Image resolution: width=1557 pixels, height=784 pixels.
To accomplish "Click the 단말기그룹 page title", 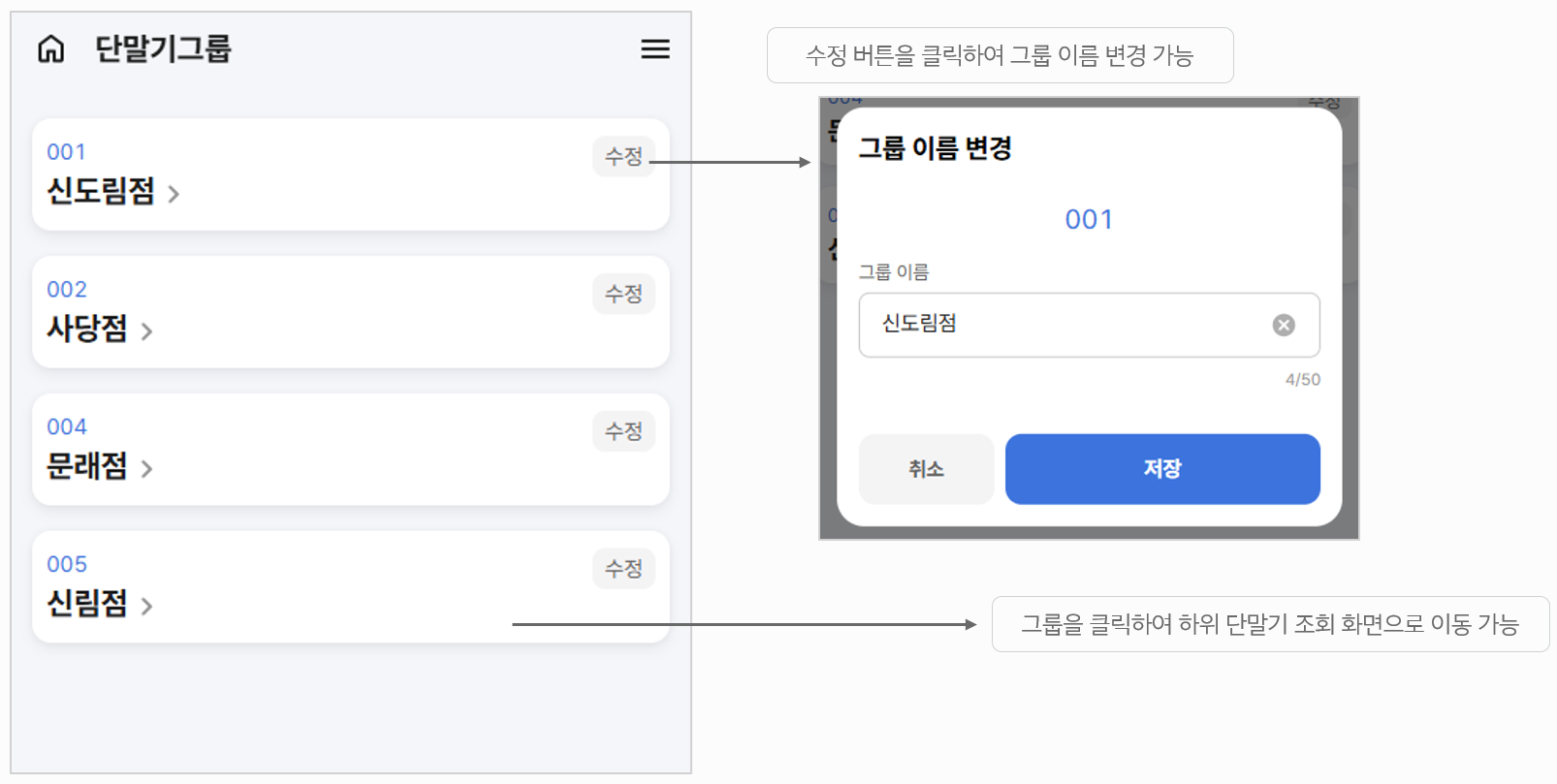I will point(163,48).
